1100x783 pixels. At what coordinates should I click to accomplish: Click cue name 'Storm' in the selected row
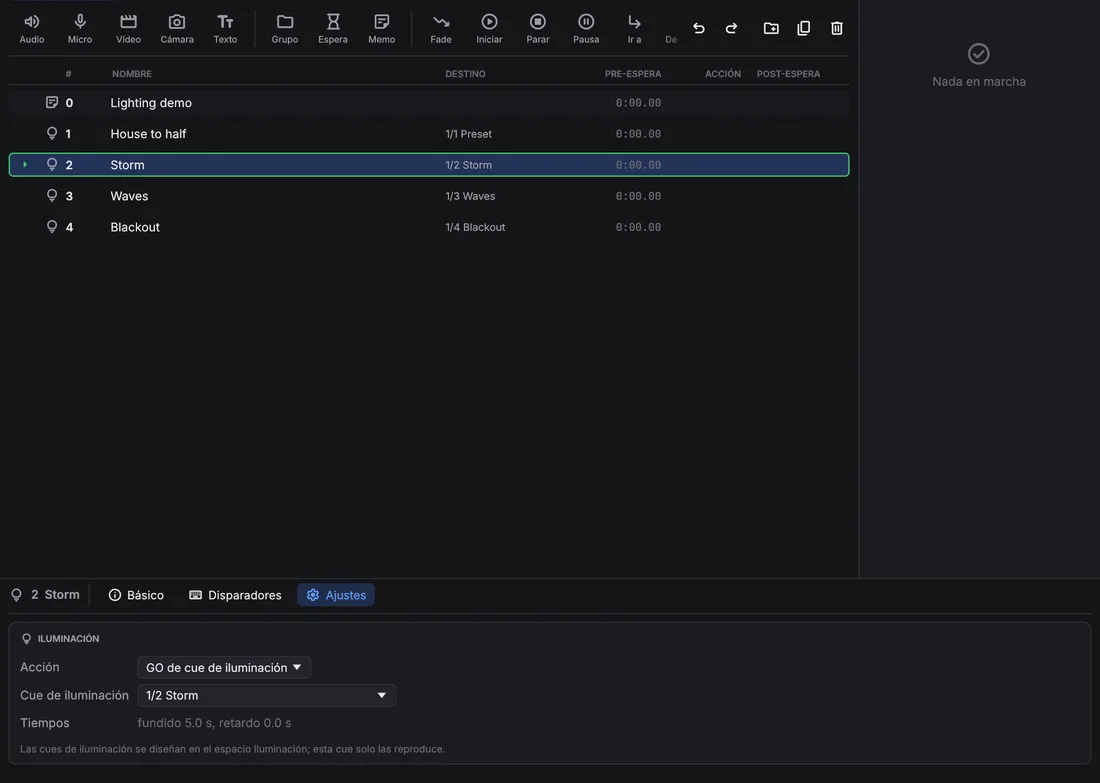coord(127,165)
